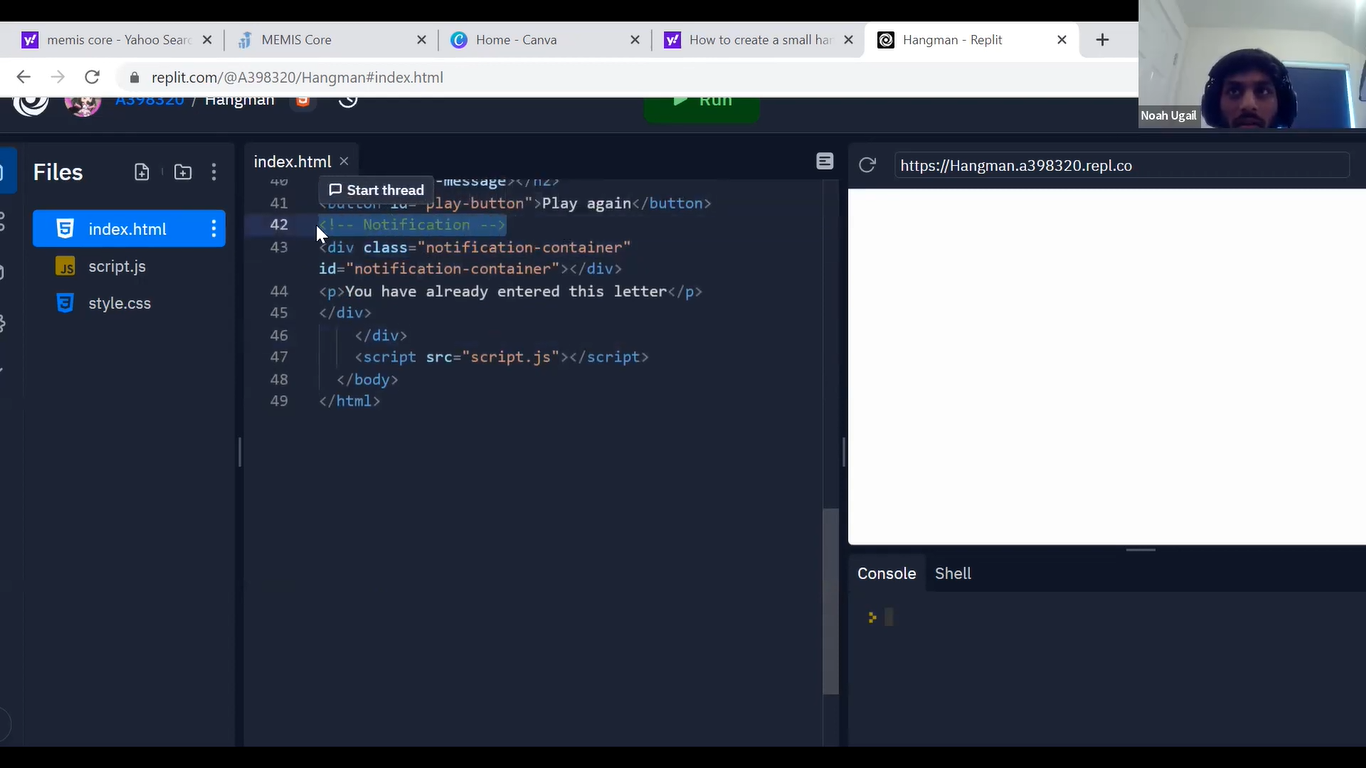Open the Files panel three-dot menu

213,172
